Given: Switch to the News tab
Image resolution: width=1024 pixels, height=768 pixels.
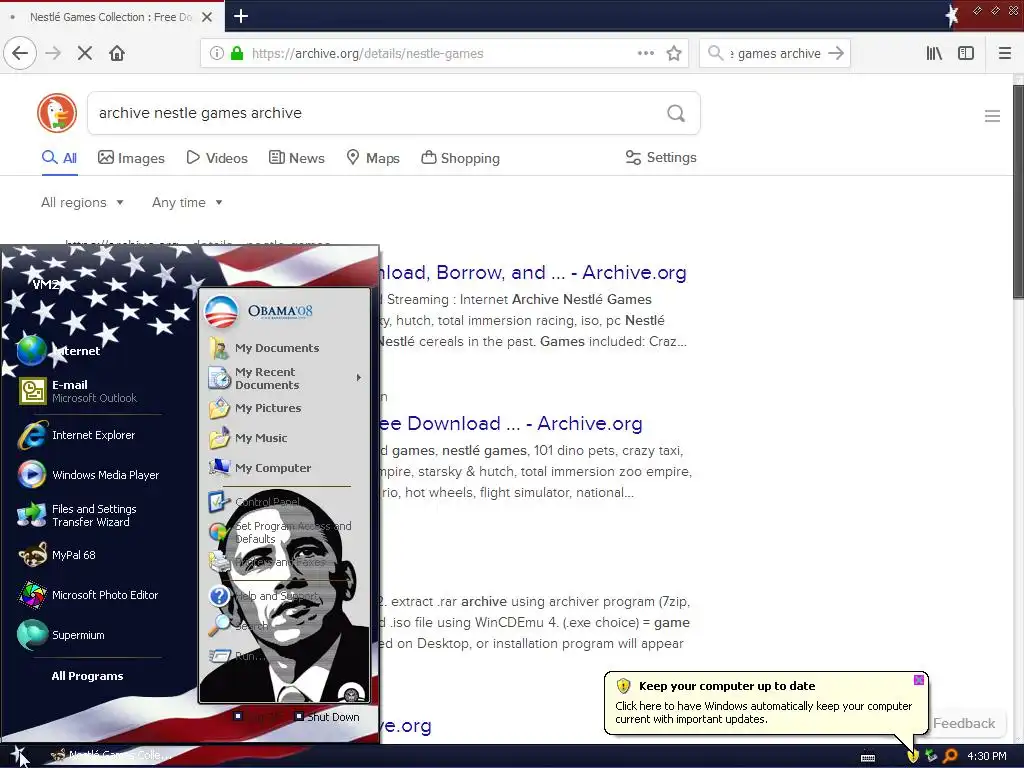Looking at the screenshot, I should click(296, 158).
